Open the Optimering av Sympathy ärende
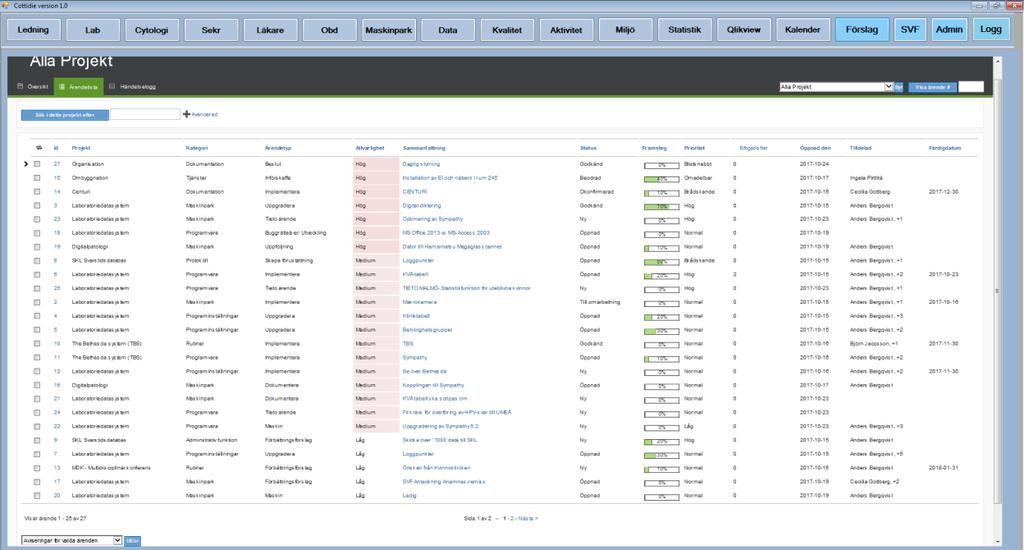Image resolution: width=1024 pixels, height=550 pixels. (x=432, y=219)
